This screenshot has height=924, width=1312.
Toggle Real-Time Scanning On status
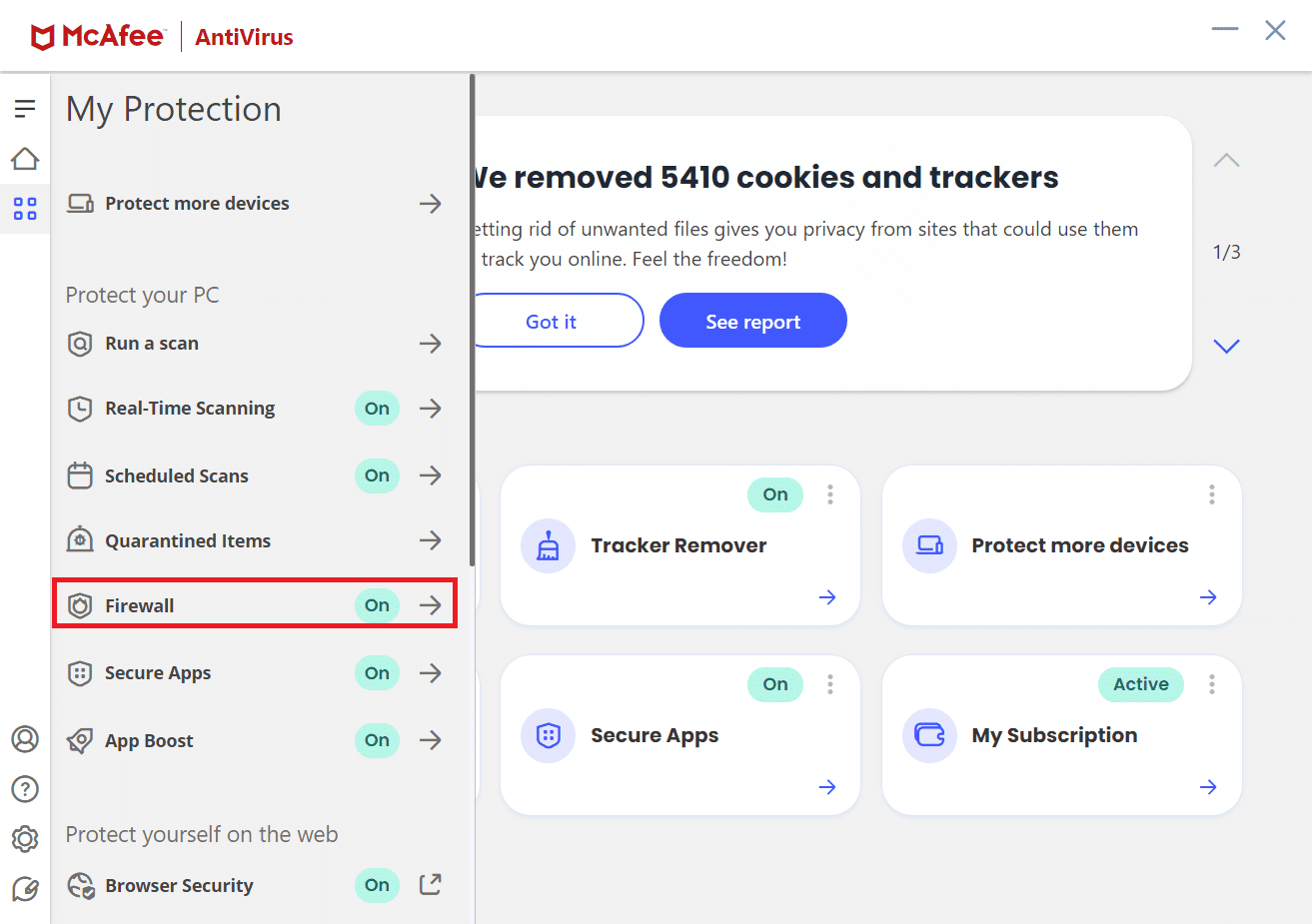click(377, 409)
